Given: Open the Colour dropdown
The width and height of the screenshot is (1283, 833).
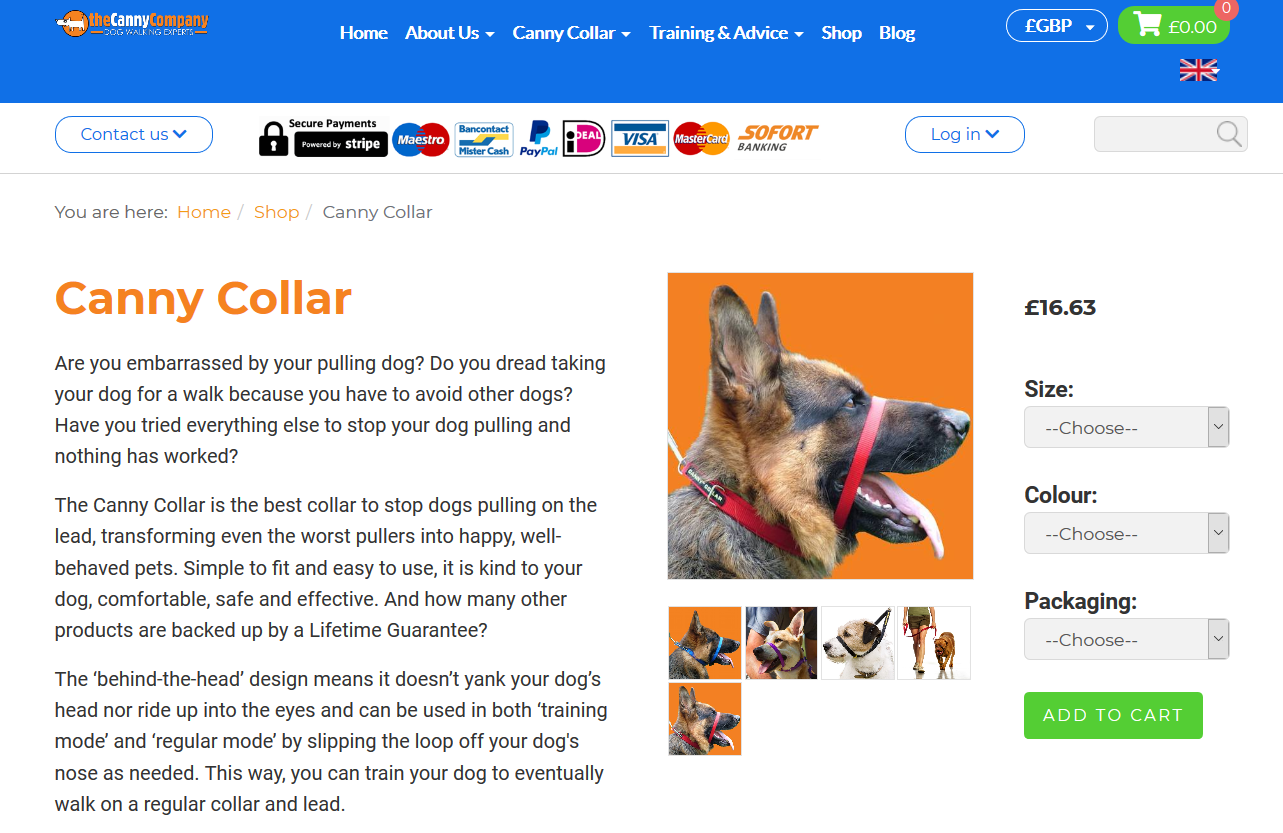Looking at the screenshot, I should tap(1126, 534).
